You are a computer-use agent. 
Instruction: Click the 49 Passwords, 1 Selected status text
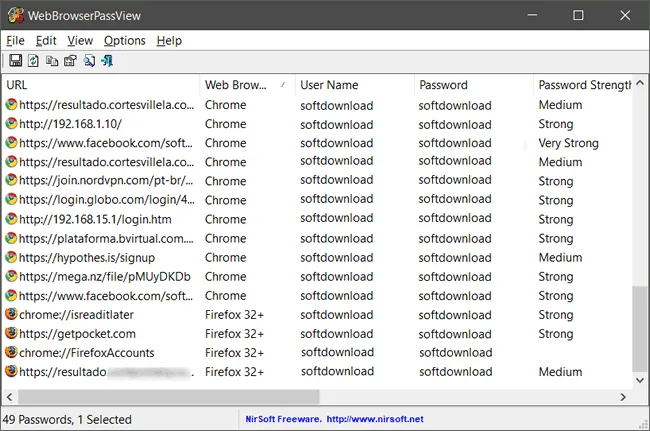tap(67, 419)
